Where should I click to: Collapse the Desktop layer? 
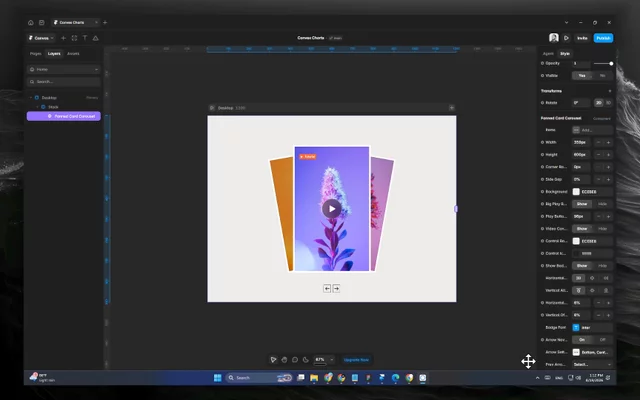coord(31,98)
